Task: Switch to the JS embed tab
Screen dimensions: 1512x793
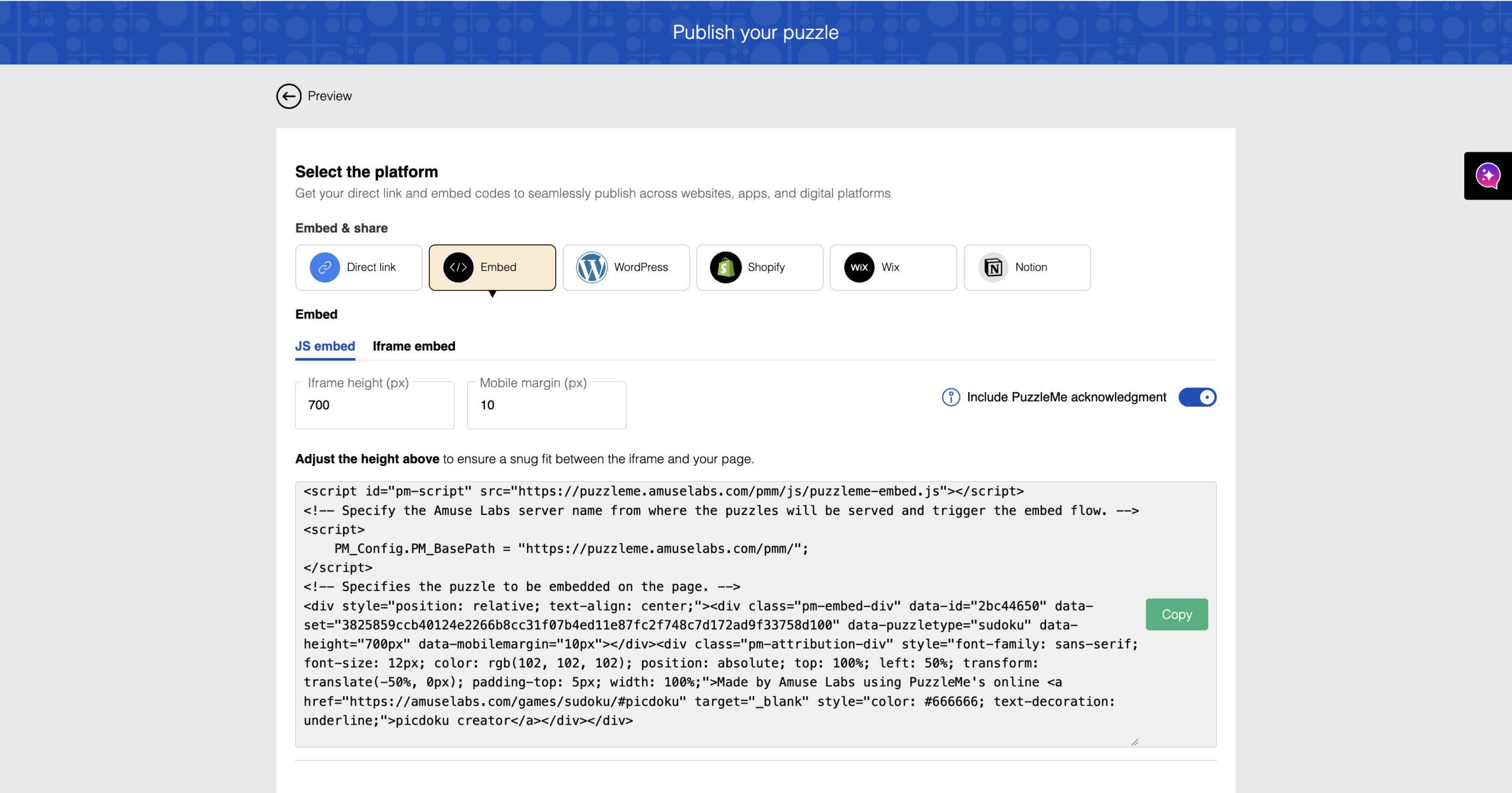Action: click(325, 347)
